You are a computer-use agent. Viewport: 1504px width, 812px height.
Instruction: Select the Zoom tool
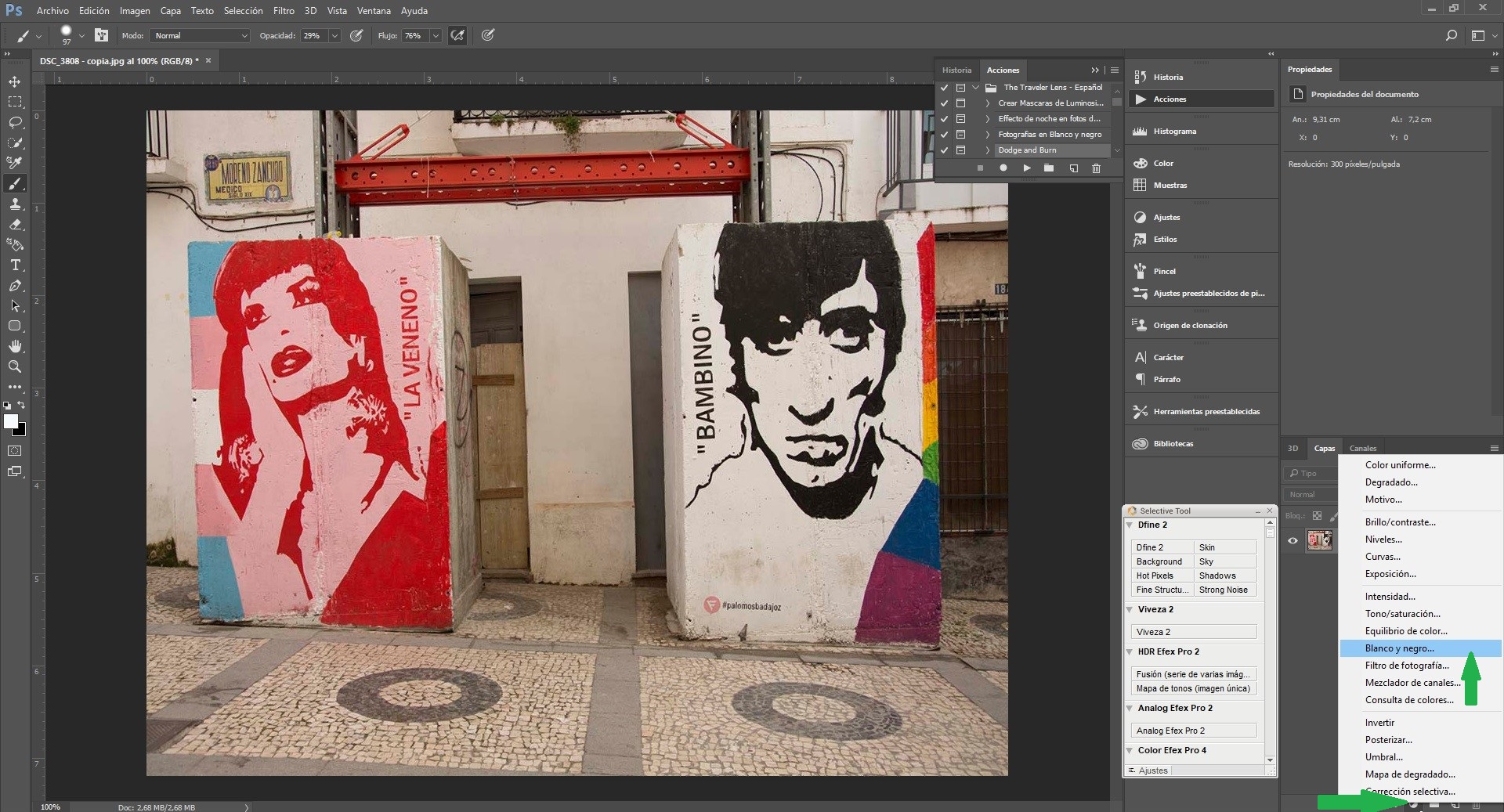click(15, 366)
